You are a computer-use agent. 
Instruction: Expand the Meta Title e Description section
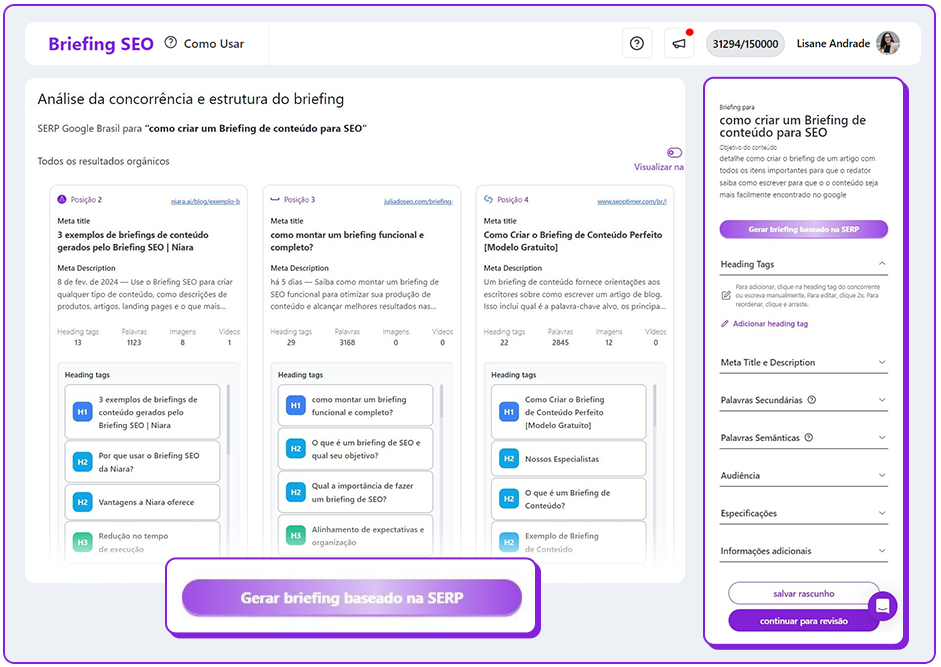[804, 363]
